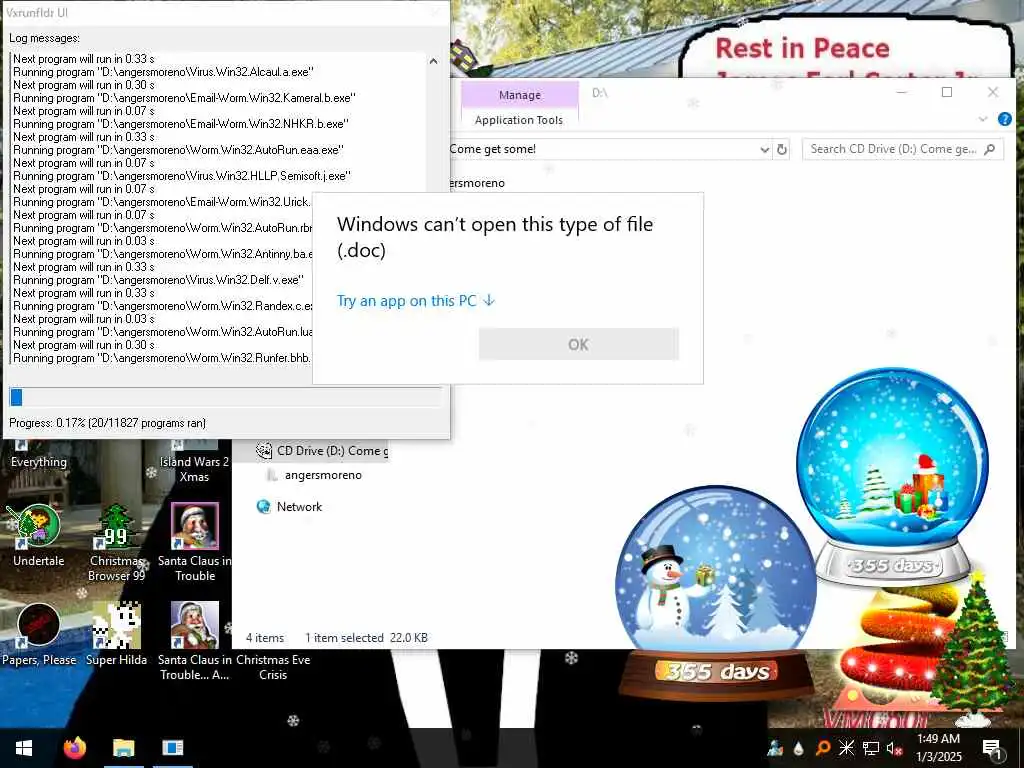1024x768 pixels.
Task: Click the 'Progress: 0.17%' status text
Action: (107, 423)
